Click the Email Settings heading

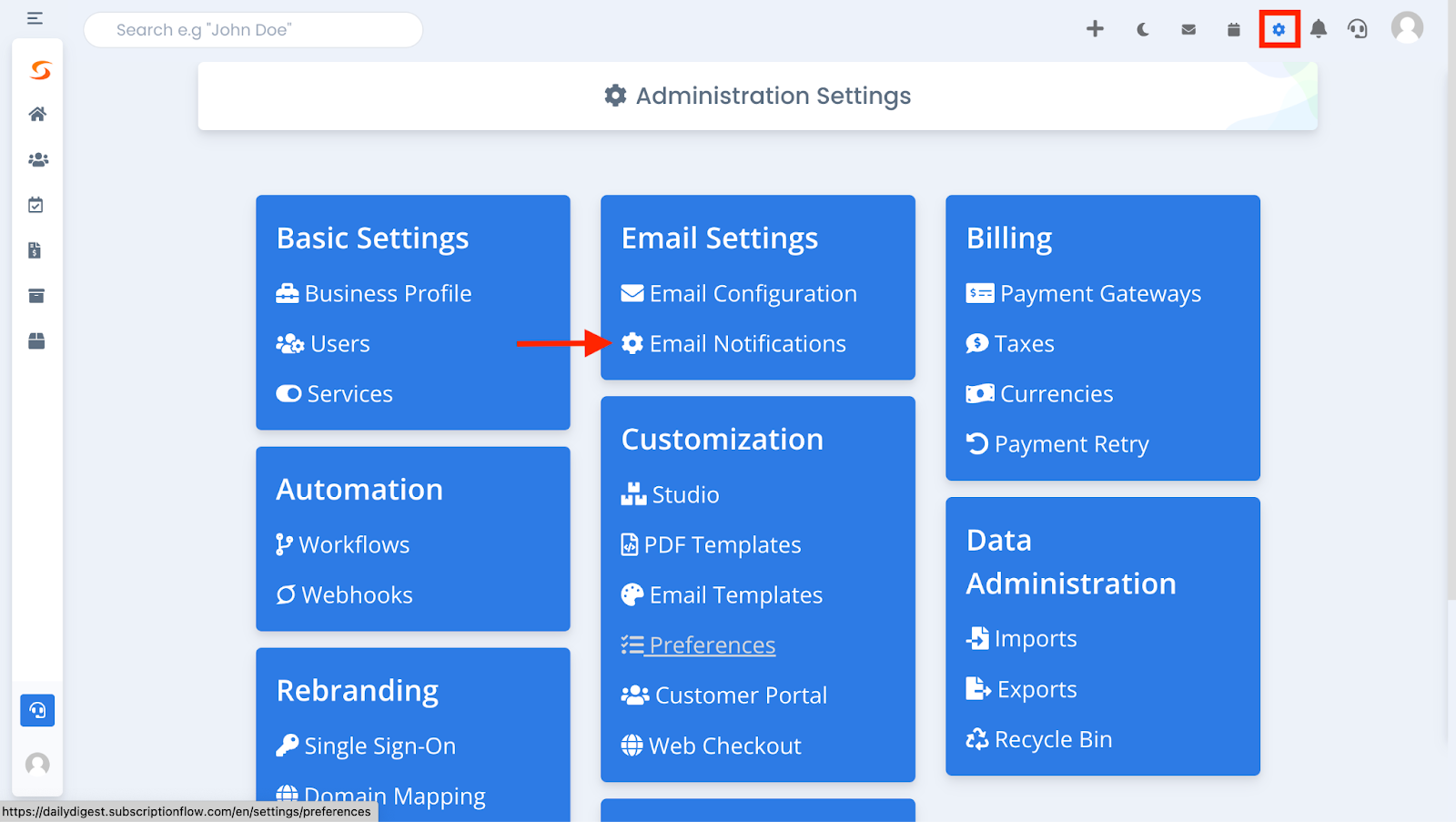click(x=720, y=238)
